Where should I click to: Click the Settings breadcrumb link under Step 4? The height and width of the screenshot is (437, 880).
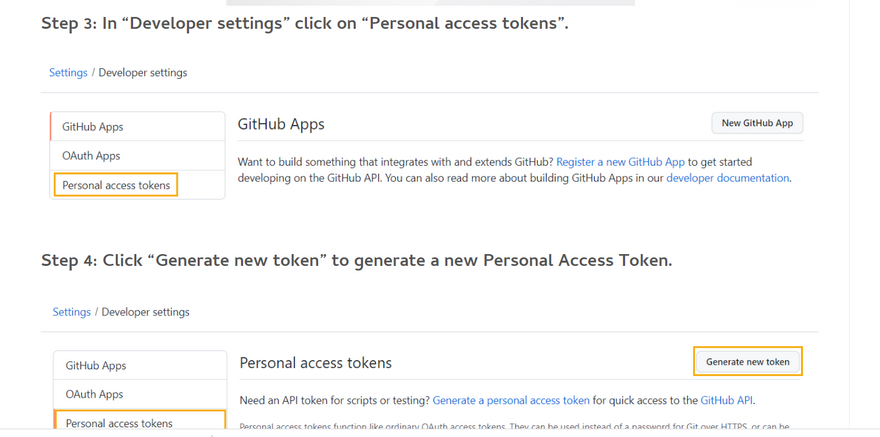pyautogui.click(x=72, y=312)
